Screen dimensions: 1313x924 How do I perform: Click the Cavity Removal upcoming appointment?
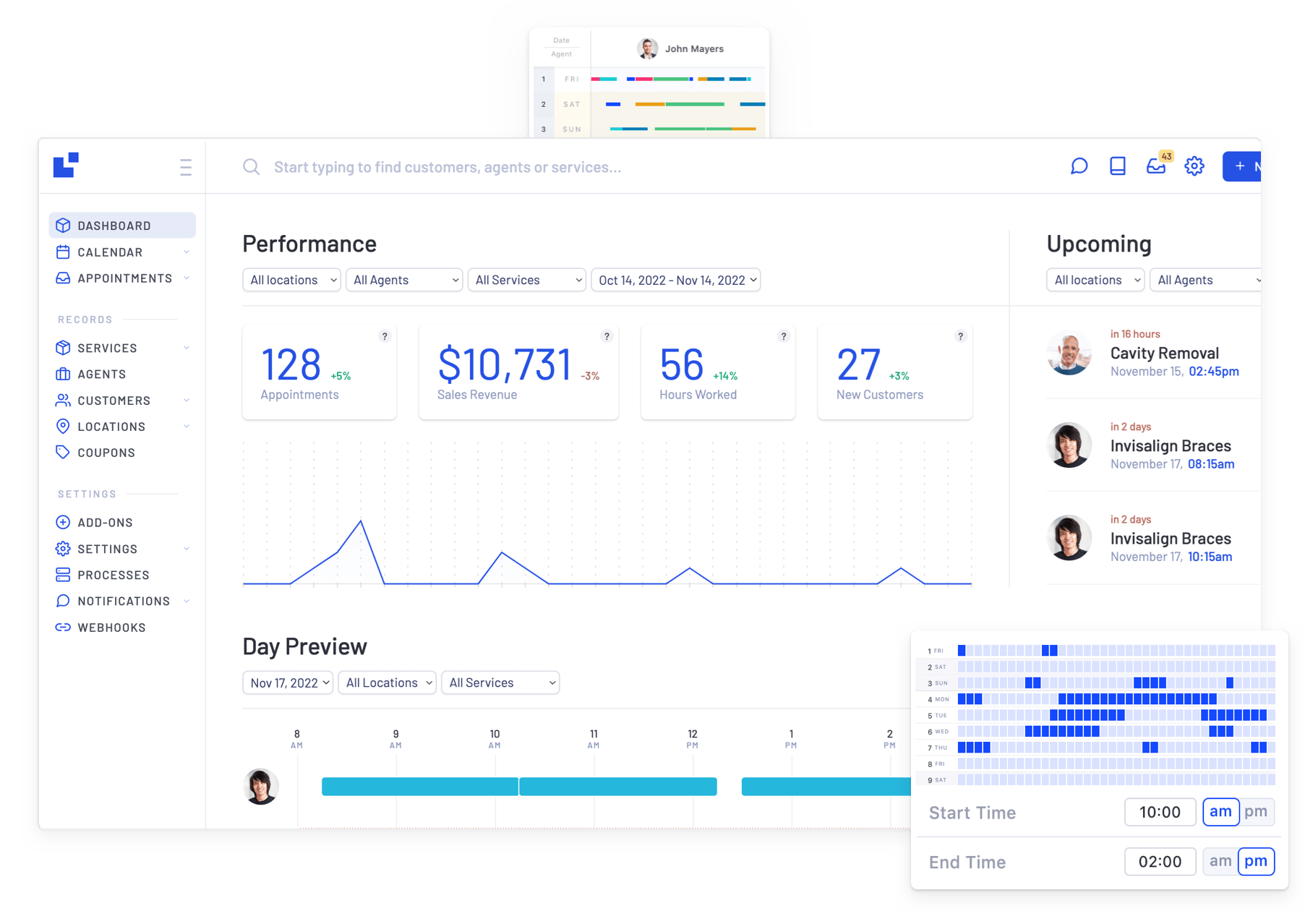[1164, 353]
